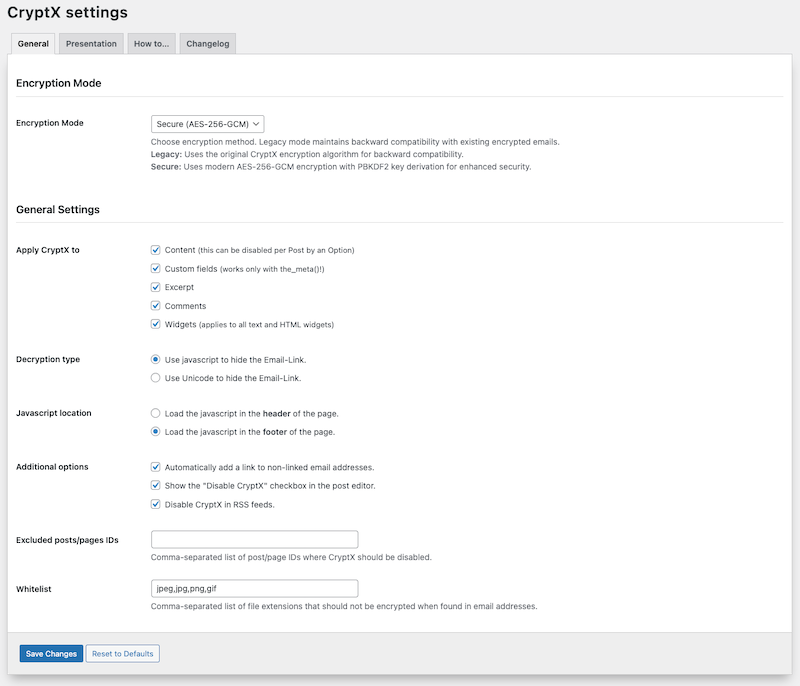Viewport: 800px width, 686px height.
Task: Click the Whitelist input field
Action: (255, 589)
